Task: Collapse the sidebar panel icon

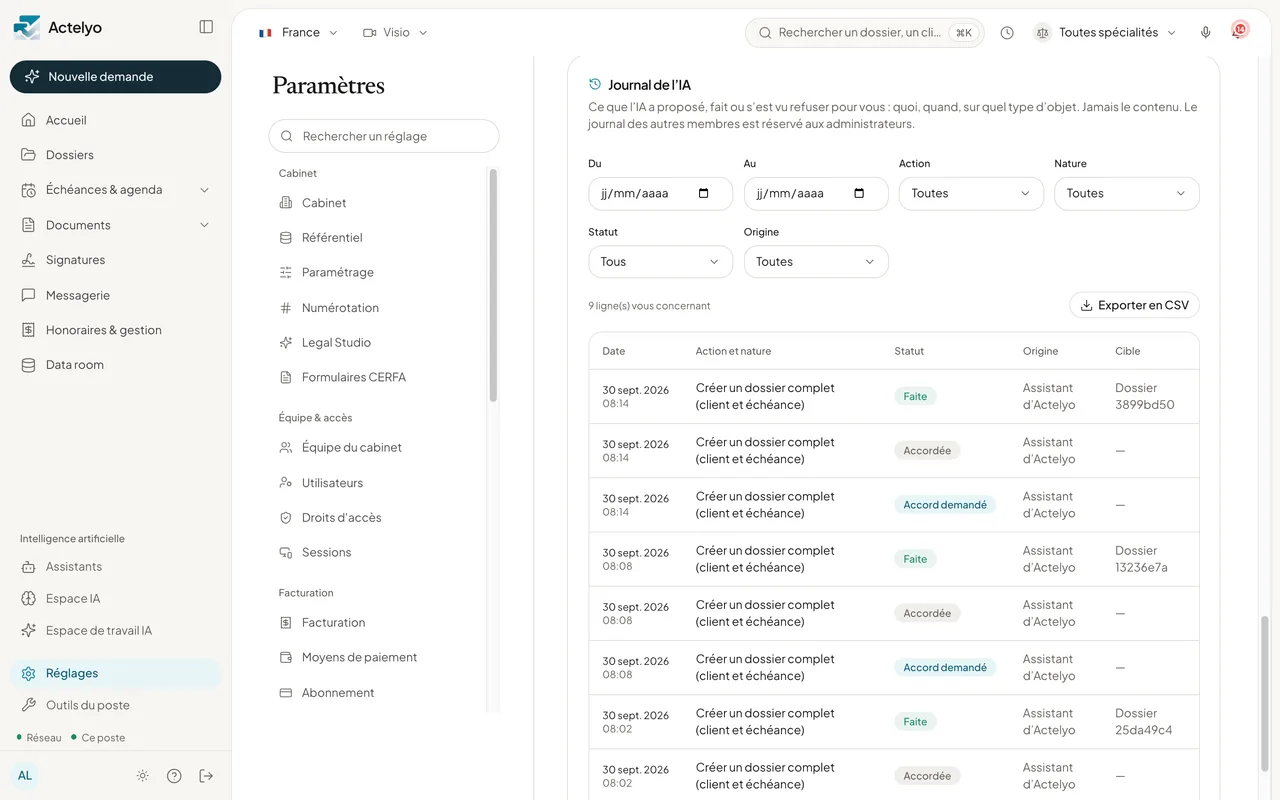Action: point(206,27)
